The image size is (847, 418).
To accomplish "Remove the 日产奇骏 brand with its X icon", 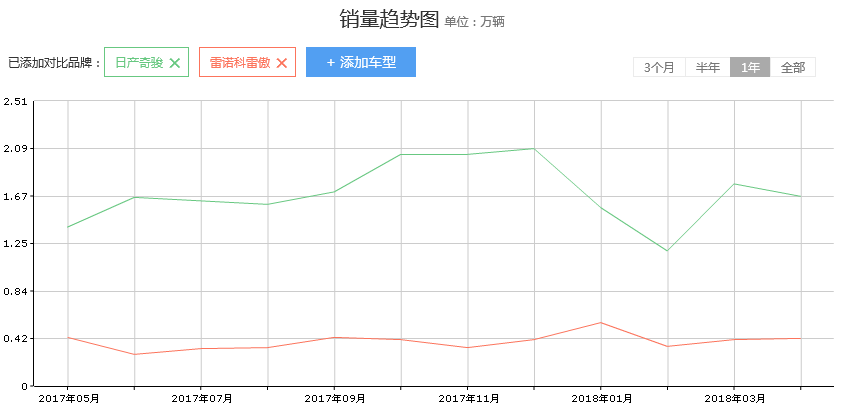I will point(175,63).
